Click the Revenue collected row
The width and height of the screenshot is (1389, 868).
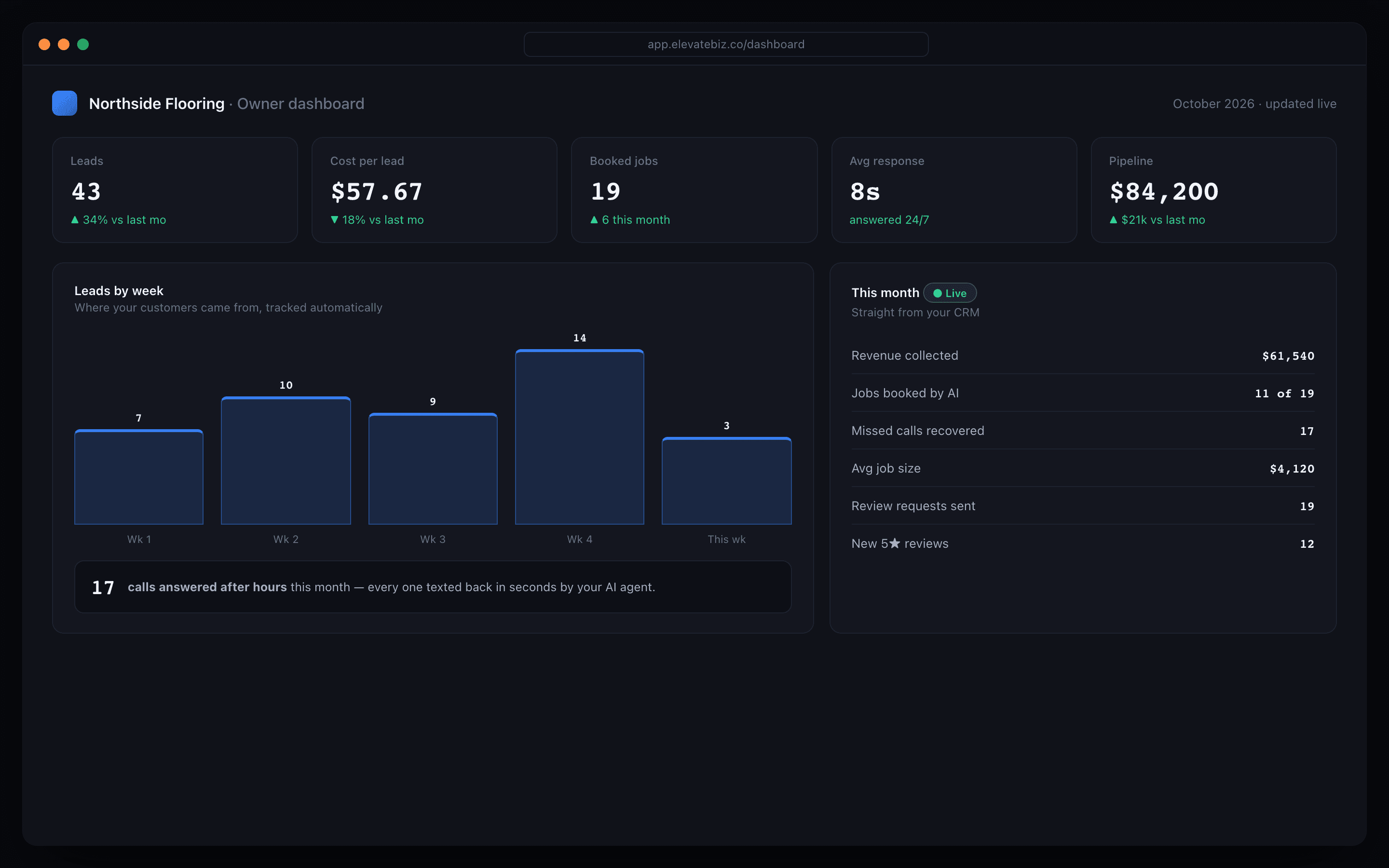click(1083, 355)
